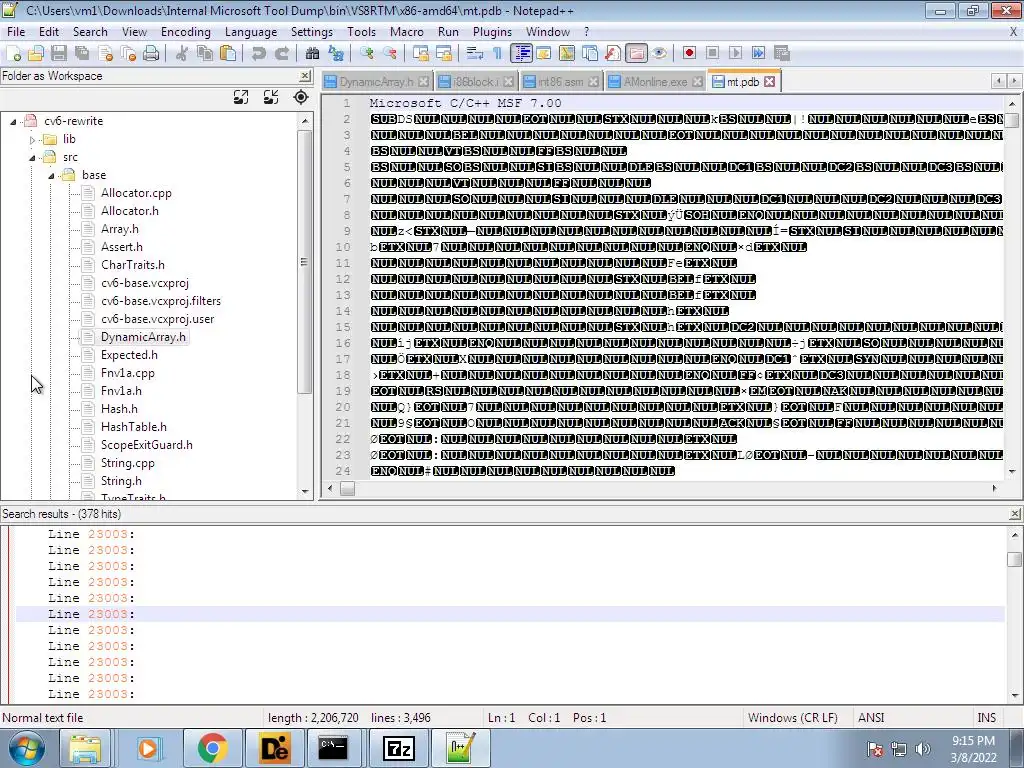Click the search results vertical scrollbar thumb
The height and width of the screenshot is (768, 1024).
[1014, 560]
